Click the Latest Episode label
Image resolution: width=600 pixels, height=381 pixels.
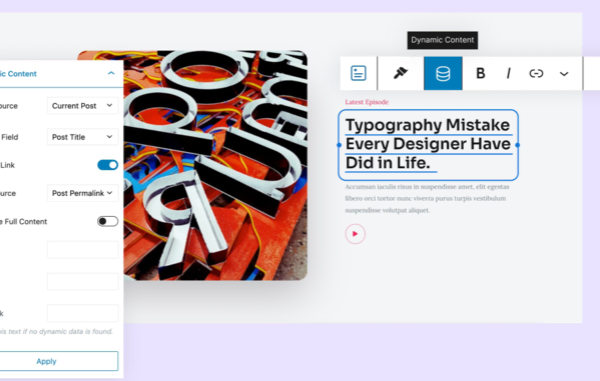[x=367, y=102]
